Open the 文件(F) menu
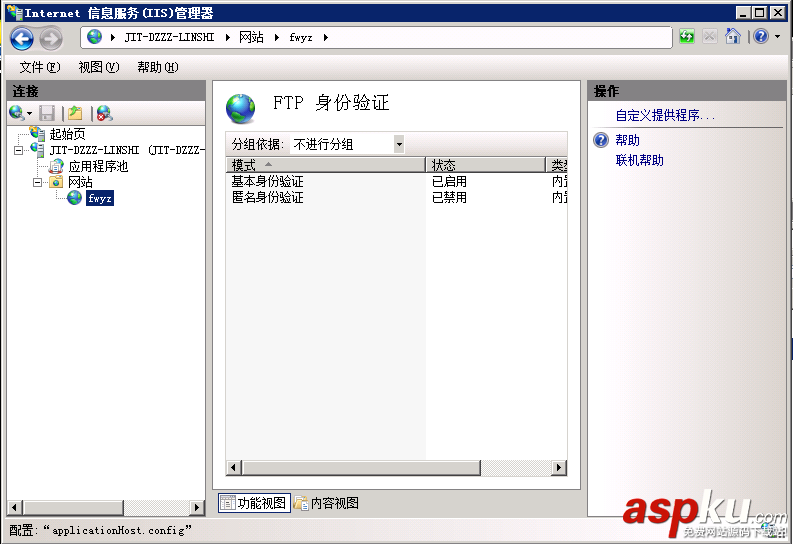The width and height of the screenshot is (793, 544). [39, 67]
